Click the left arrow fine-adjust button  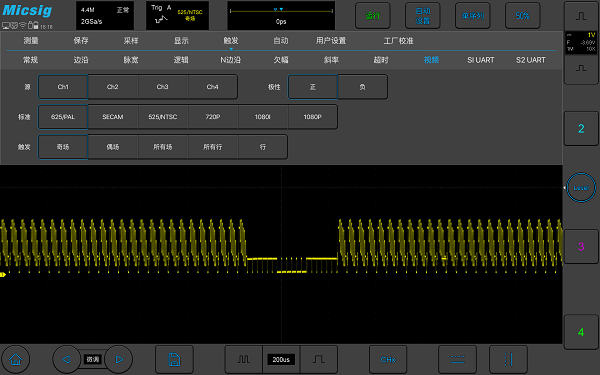point(66,359)
